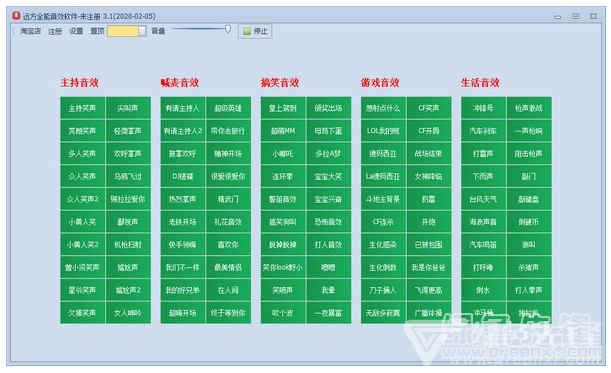The height and width of the screenshot is (373, 611).
Task: Play the 下雨声 rain sound
Action: (x=483, y=177)
